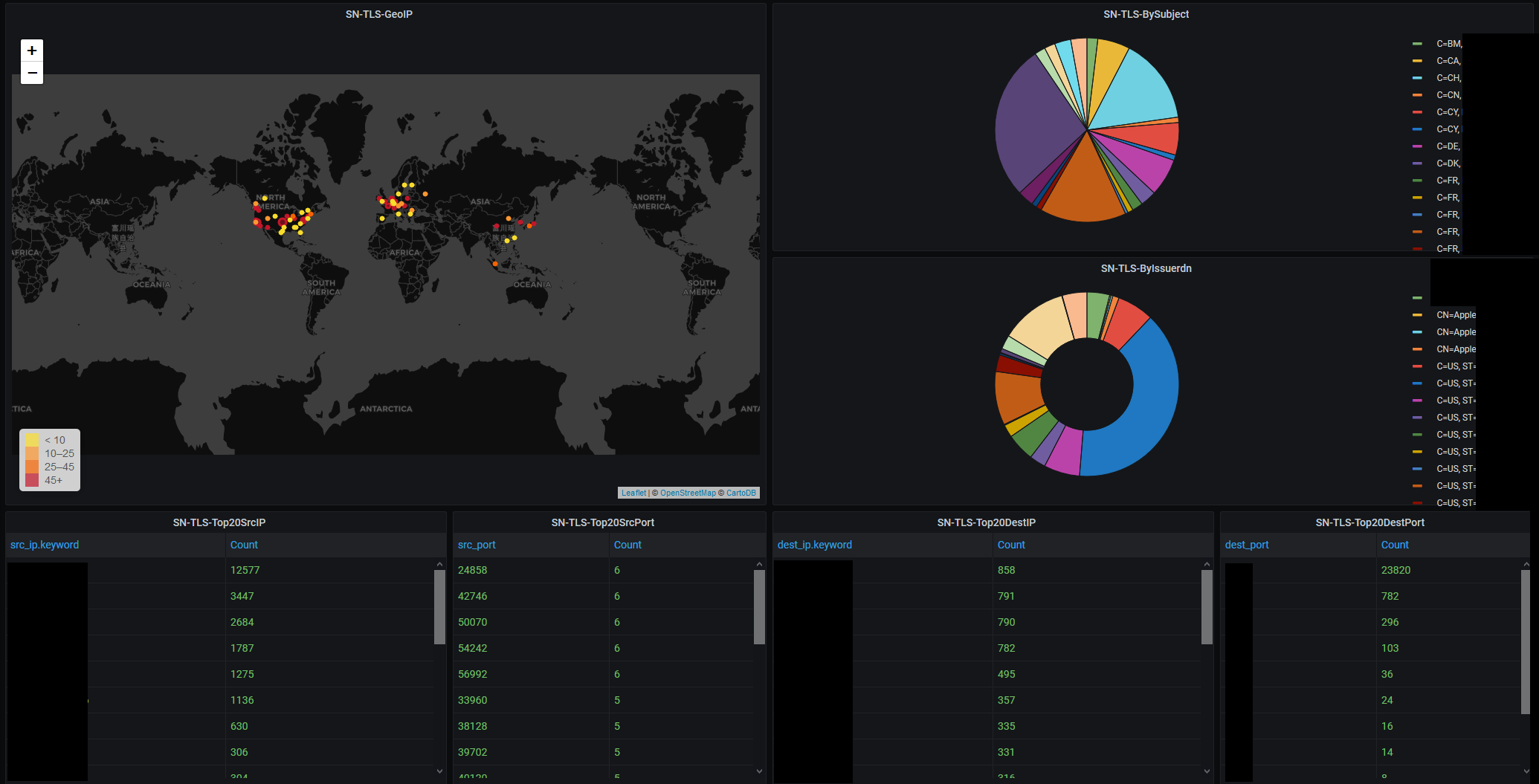Open the Leaflet attribution link

pyautogui.click(x=633, y=493)
